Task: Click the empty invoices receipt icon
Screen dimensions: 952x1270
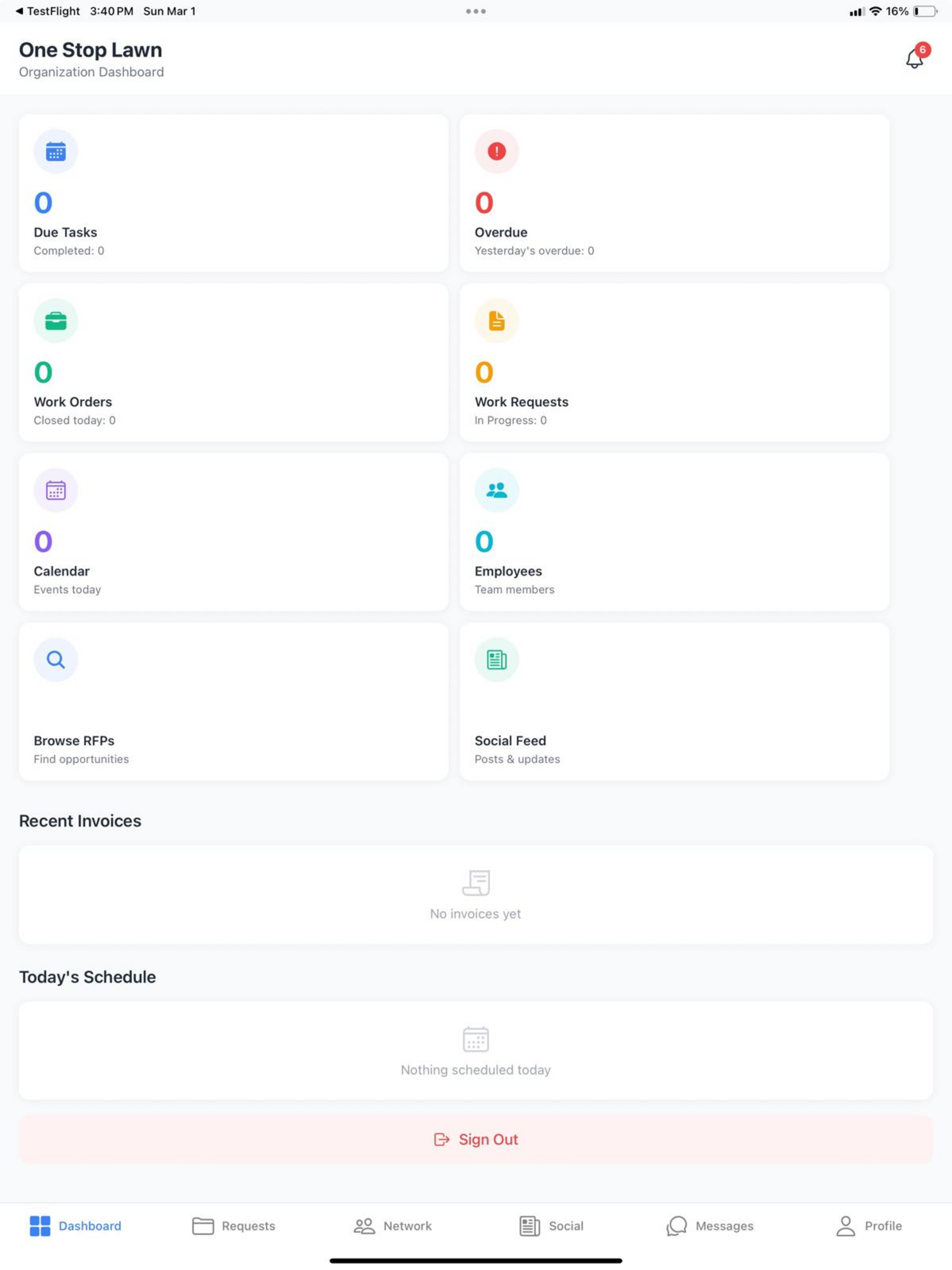Action: [476, 882]
